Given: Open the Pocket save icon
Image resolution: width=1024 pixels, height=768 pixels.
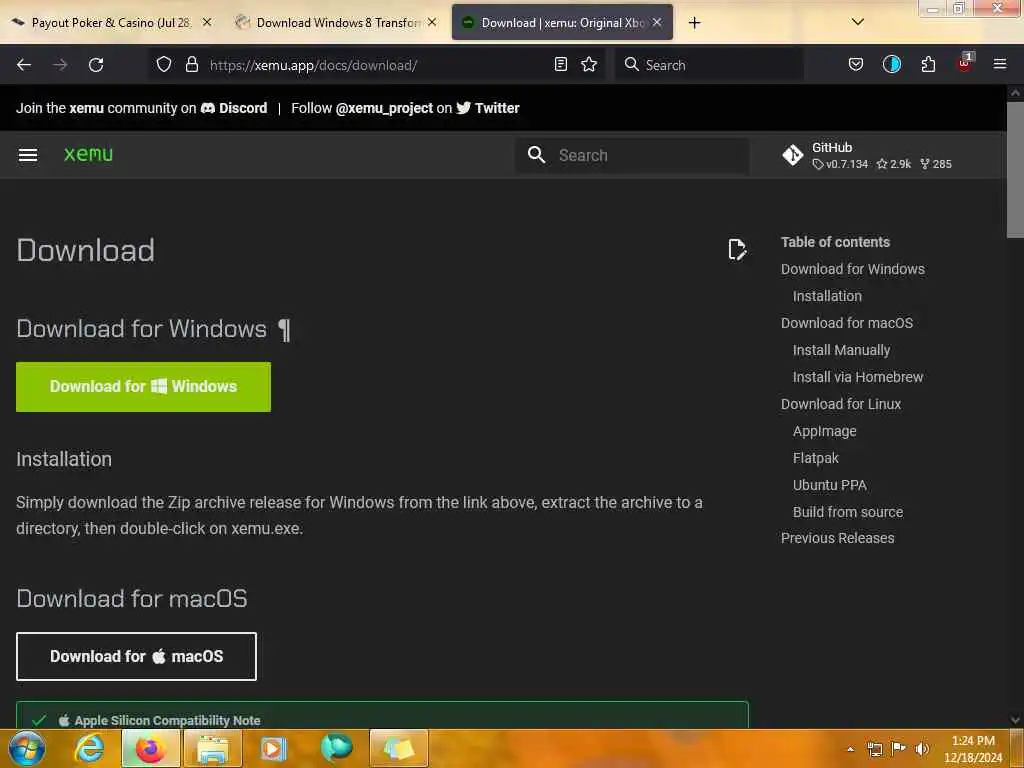Looking at the screenshot, I should click(x=856, y=65).
